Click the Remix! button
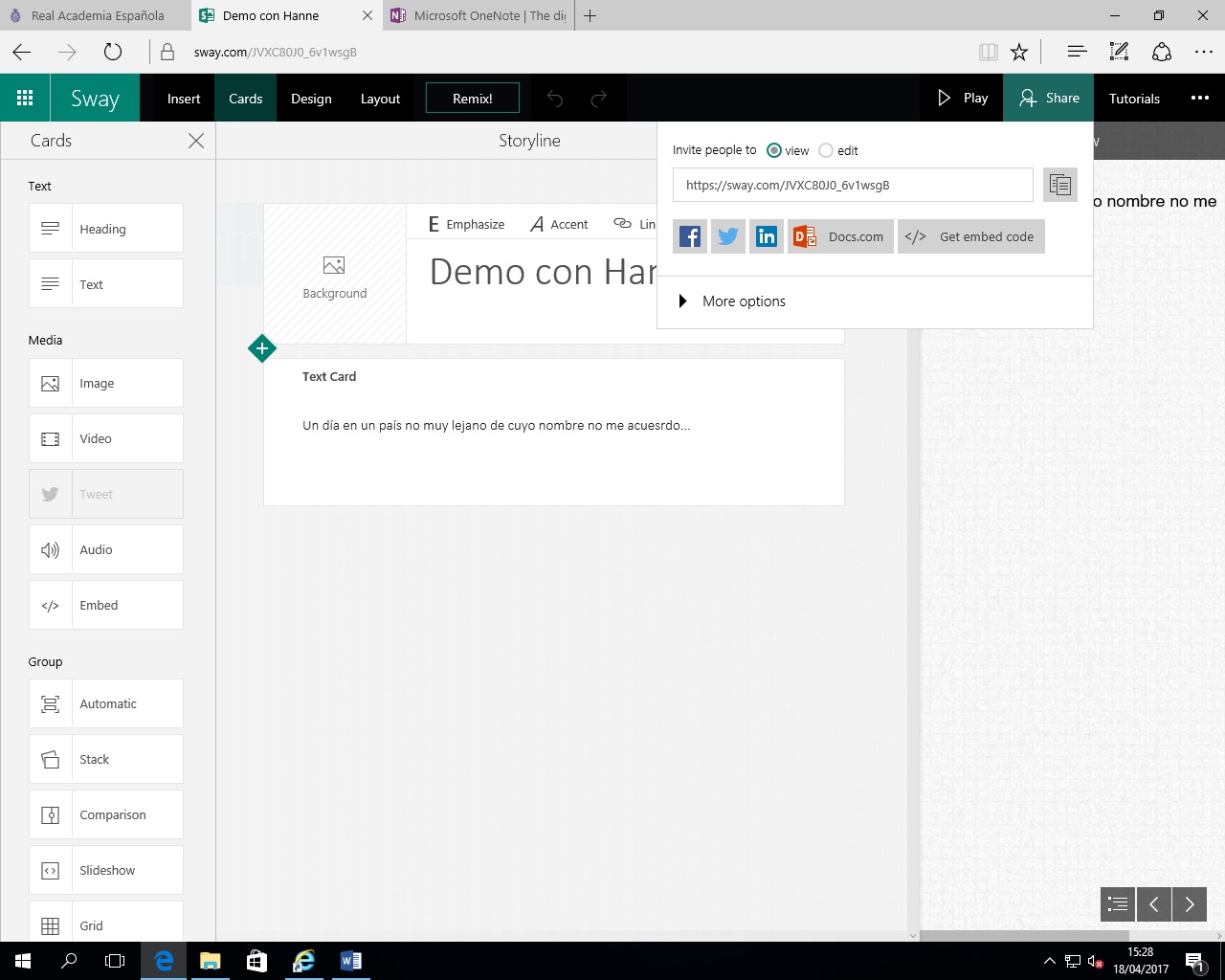This screenshot has width=1225, height=980. coord(473,99)
